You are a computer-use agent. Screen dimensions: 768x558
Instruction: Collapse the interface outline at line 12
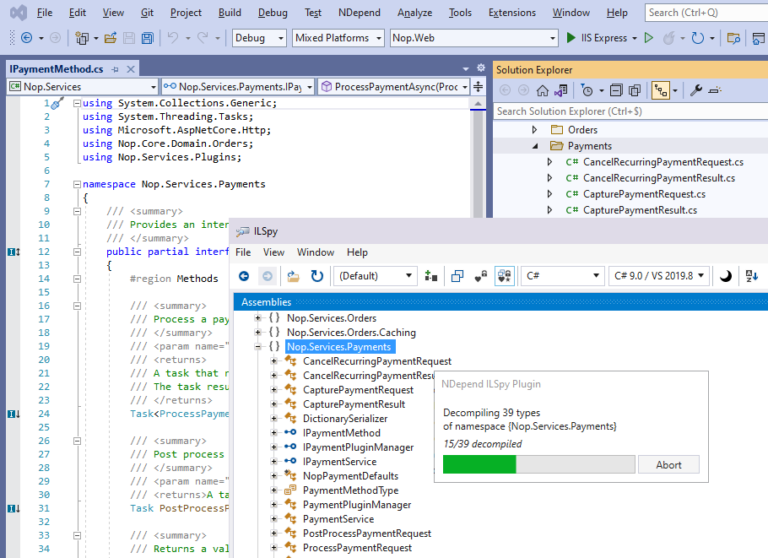point(77,252)
